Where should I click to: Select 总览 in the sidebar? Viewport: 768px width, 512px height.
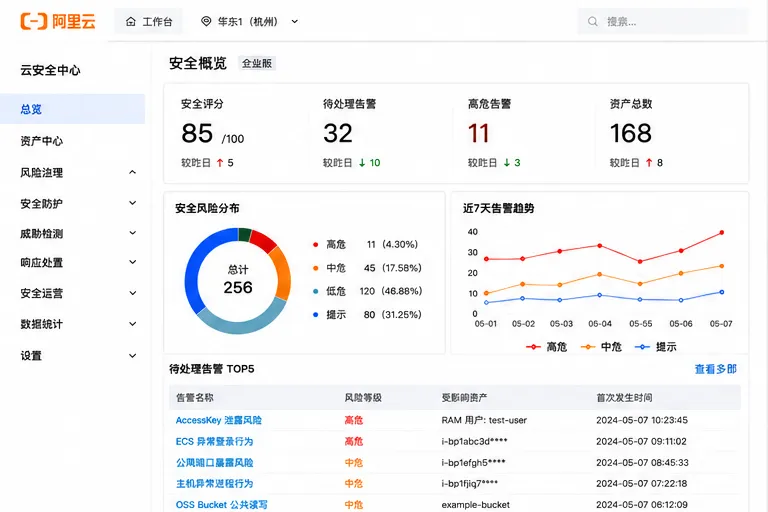tap(72, 109)
